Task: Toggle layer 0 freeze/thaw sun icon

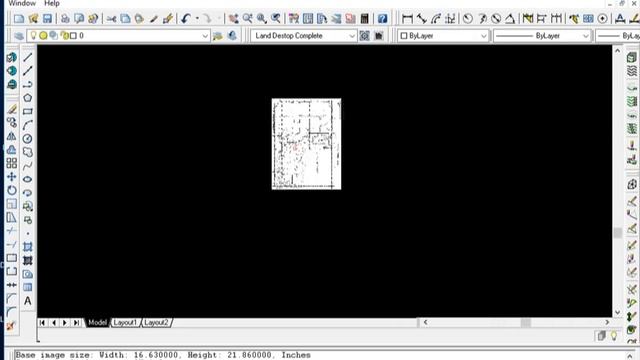Action: pos(43,36)
